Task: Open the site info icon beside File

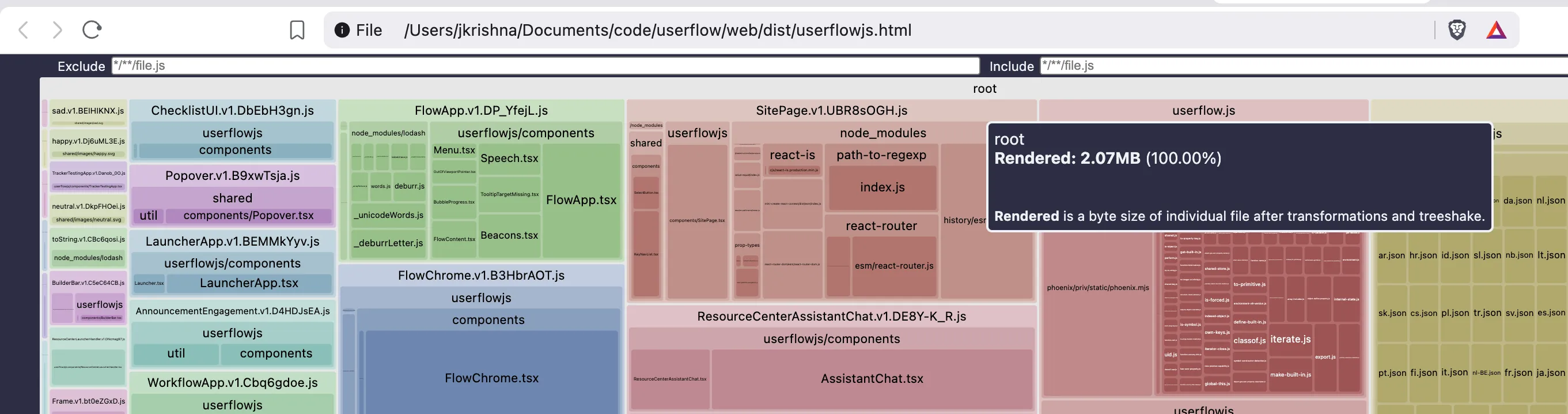Action: (x=342, y=30)
